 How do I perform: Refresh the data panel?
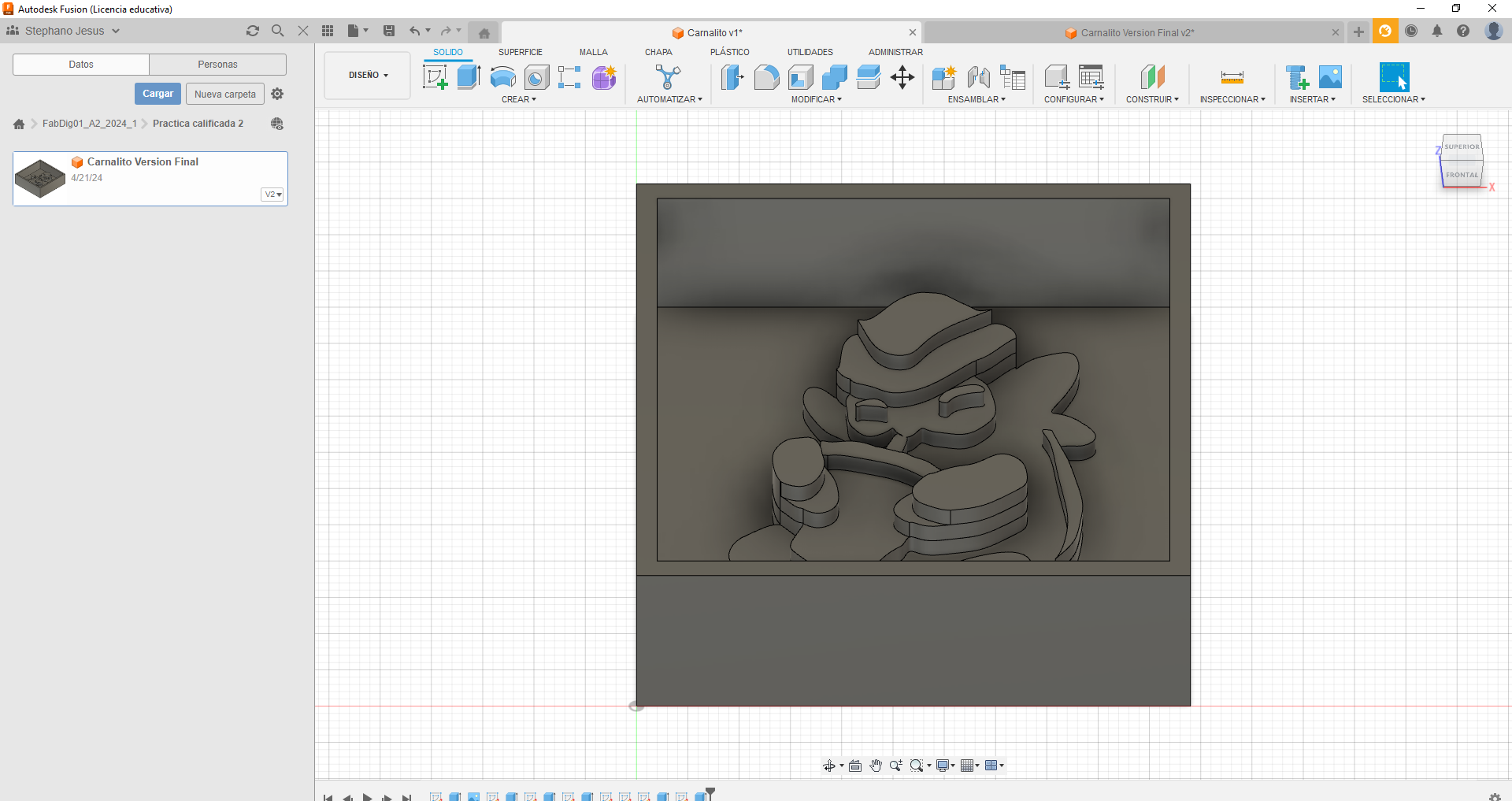253,31
